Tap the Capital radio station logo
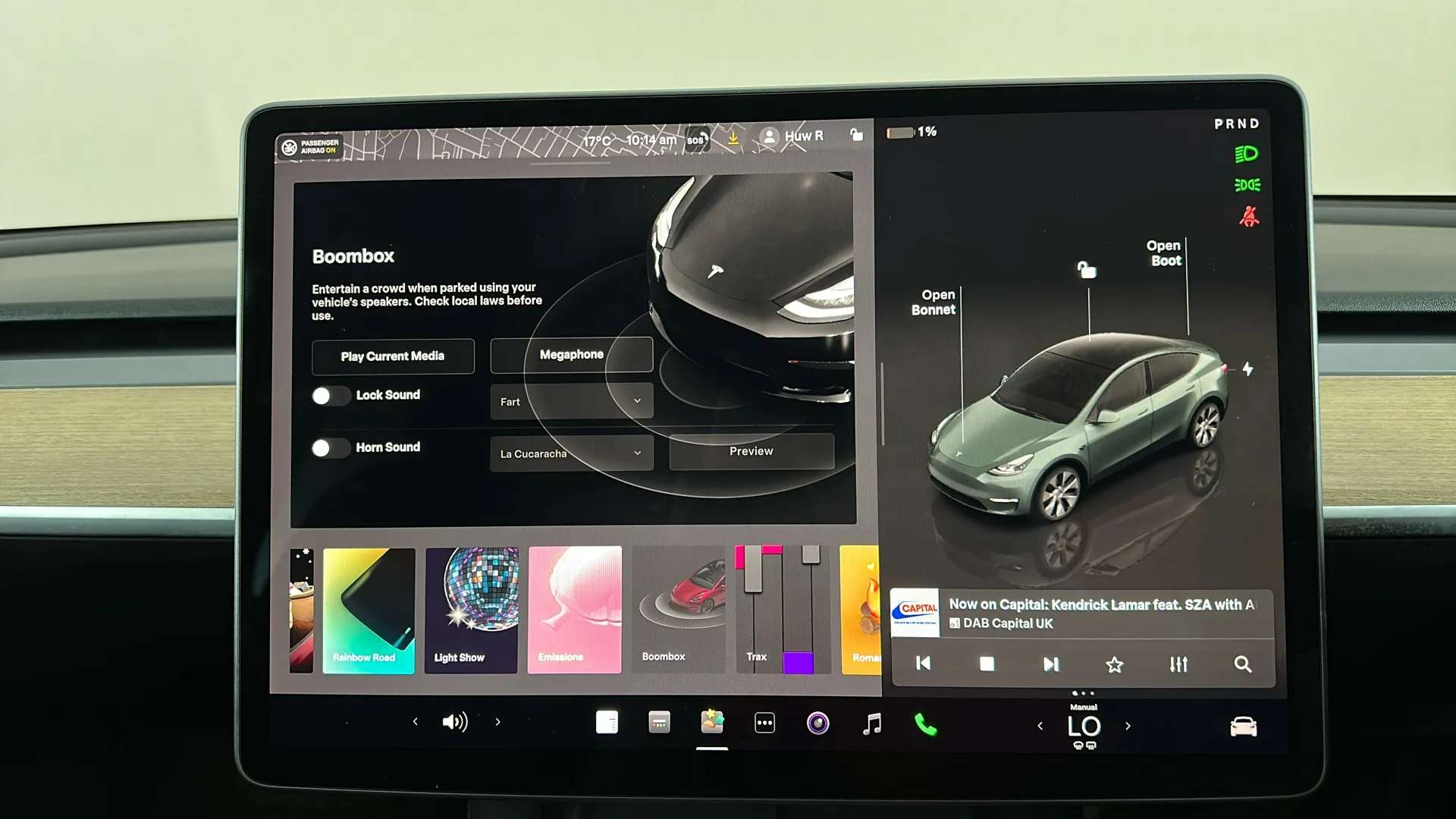Image resolution: width=1456 pixels, height=819 pixels. [915, 613]
